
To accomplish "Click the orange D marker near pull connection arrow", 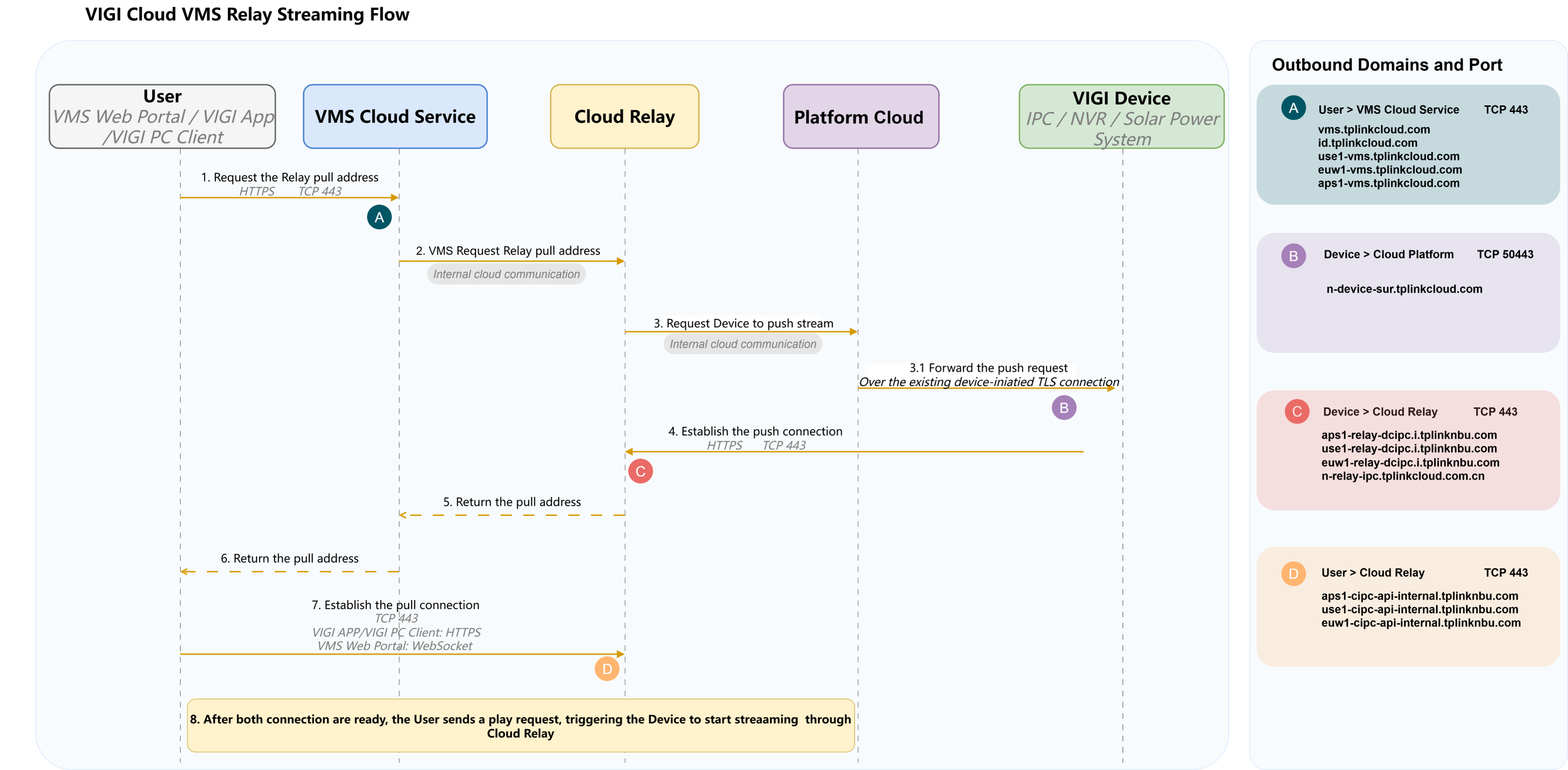I will click(607, 668).
